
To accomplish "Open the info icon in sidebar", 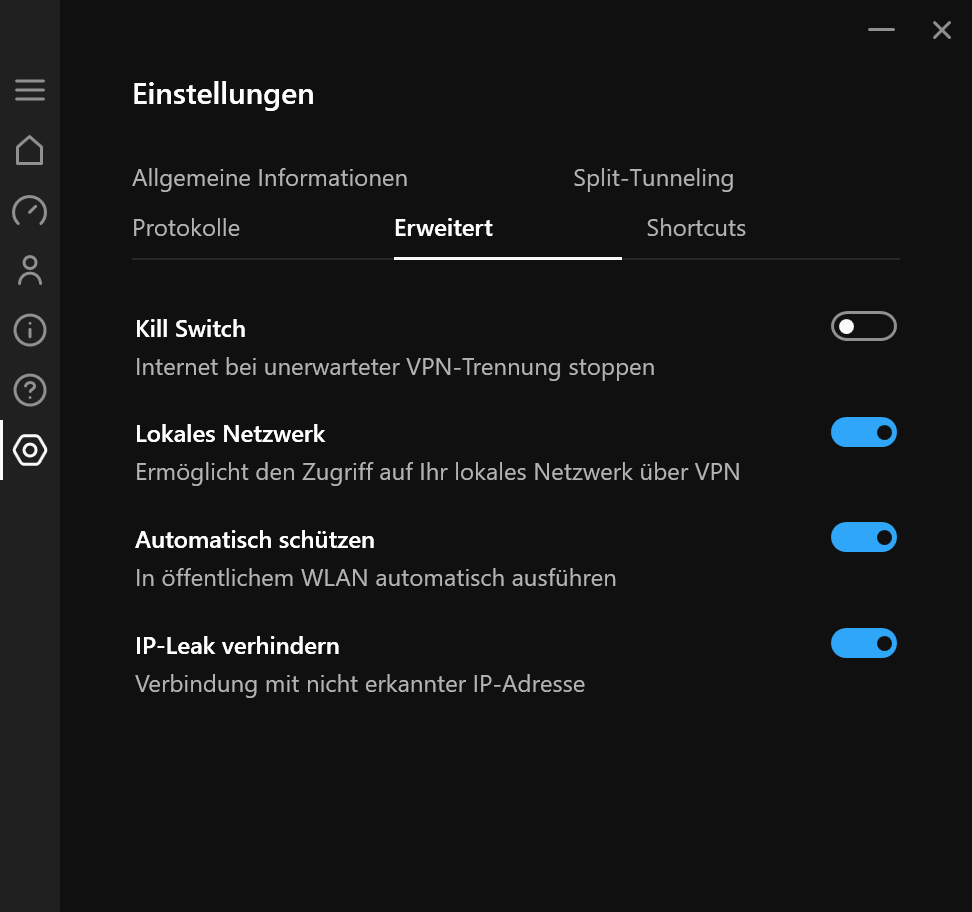I will tap(30, 330).
